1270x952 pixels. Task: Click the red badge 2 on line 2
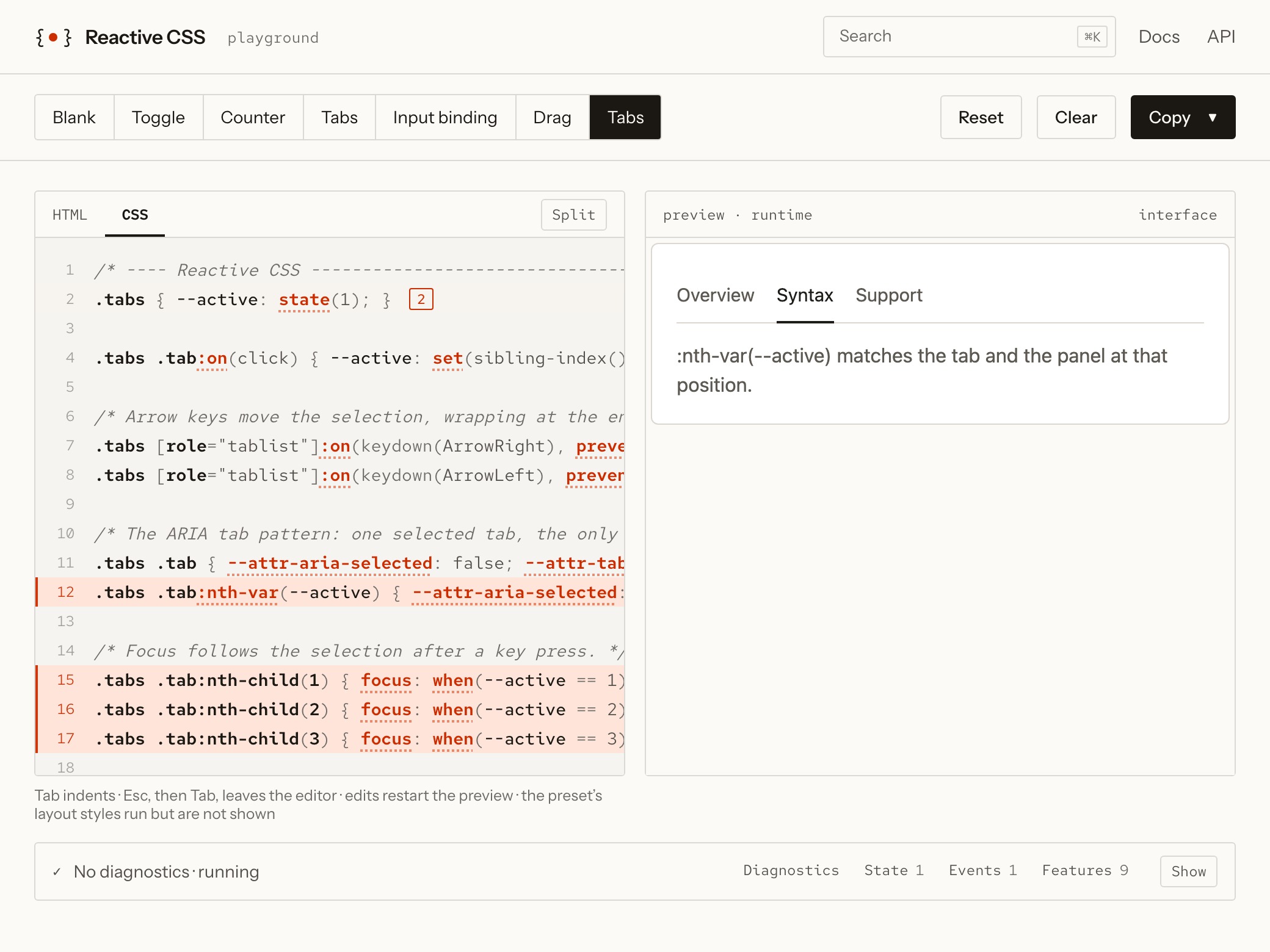(421, 299)
